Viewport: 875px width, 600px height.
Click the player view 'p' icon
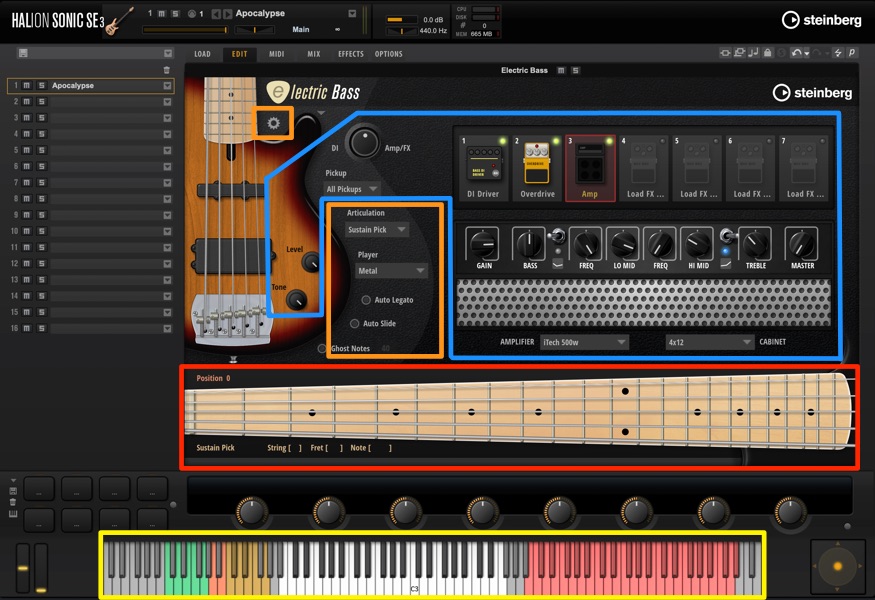(x=852, y=52)
